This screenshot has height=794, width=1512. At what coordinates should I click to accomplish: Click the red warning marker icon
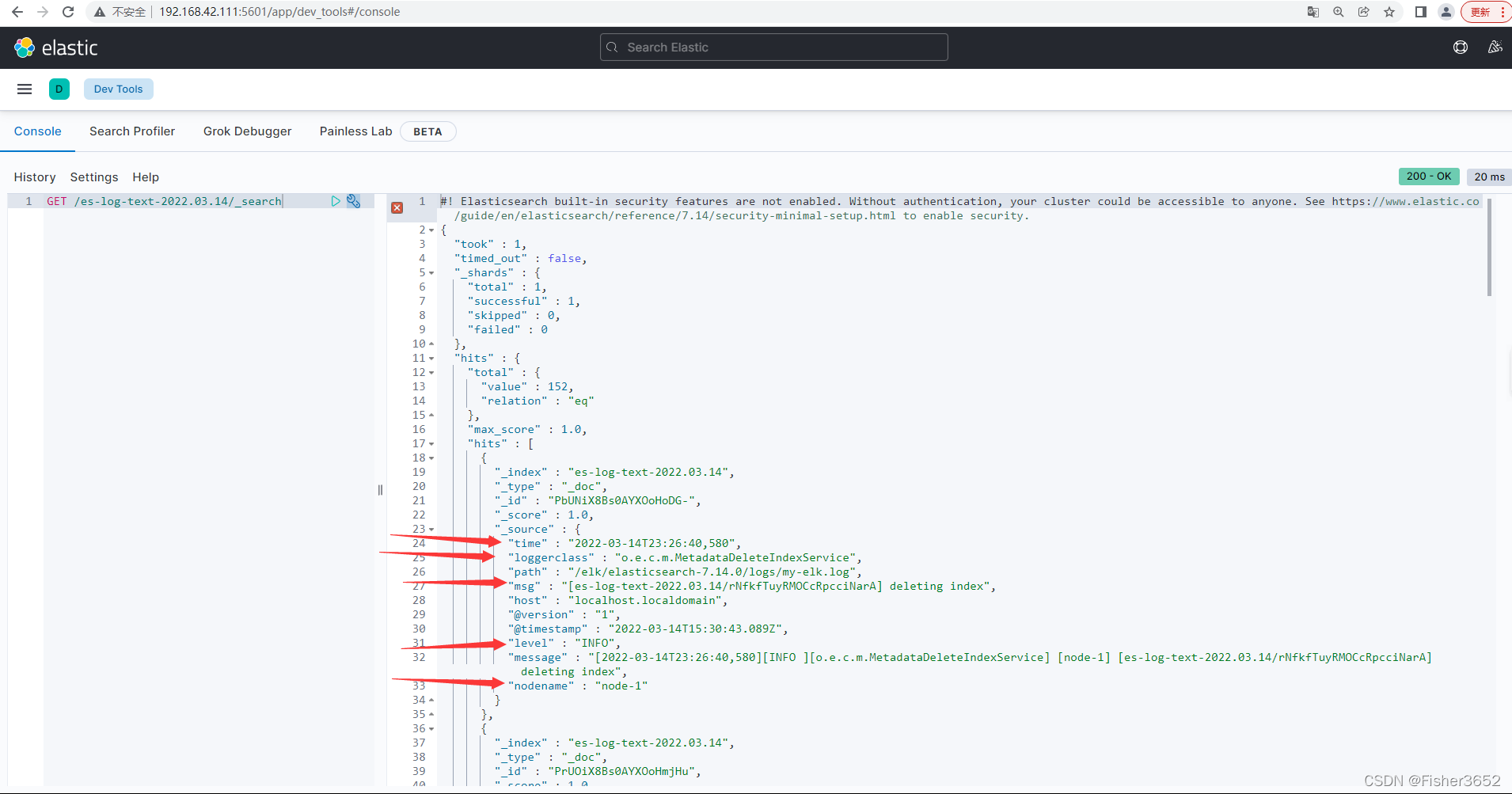tap(397, 207)
